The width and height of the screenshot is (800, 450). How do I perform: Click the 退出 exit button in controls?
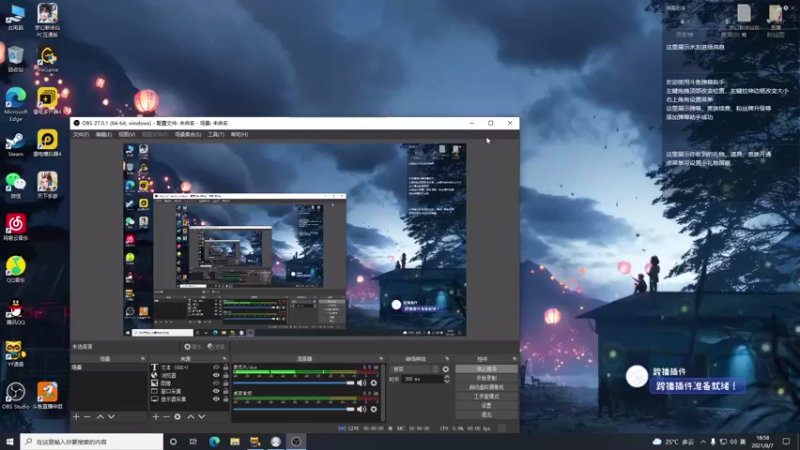point(486,414)
